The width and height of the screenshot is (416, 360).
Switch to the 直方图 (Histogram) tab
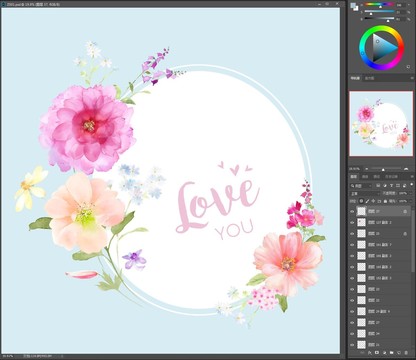tap(369, 78)
